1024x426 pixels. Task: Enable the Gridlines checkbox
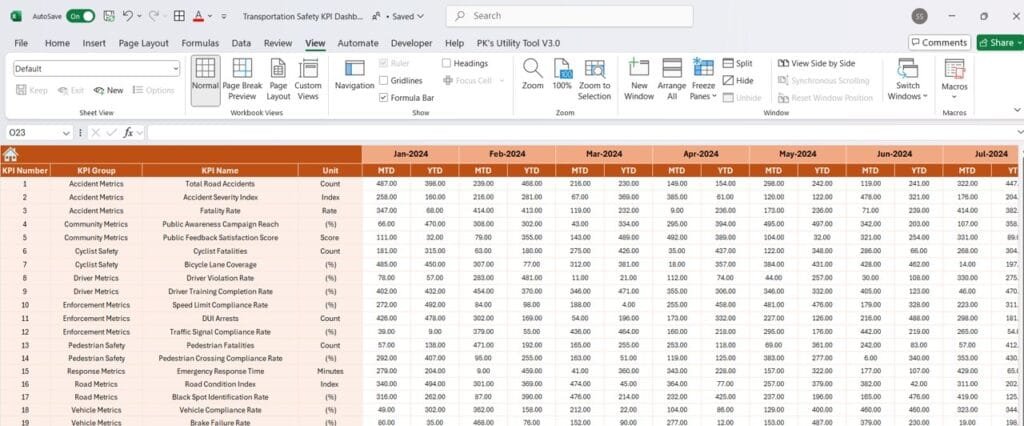click(x=384, y=80)
